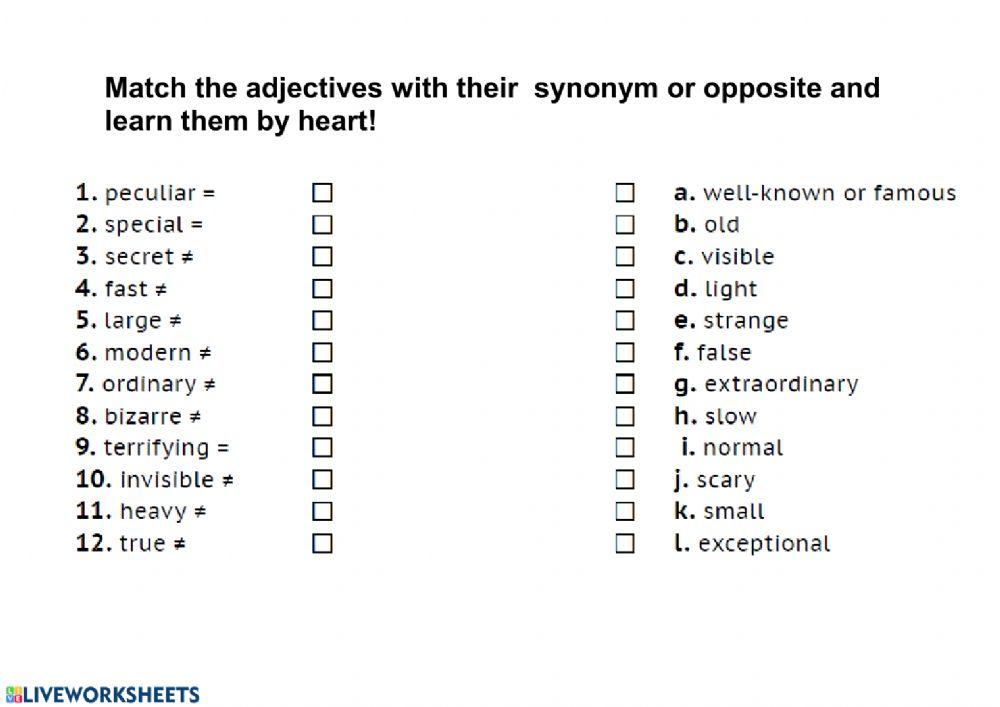Select the answer box for 'modern ≠'
This screenshot has height=707, width=1000.
(x=322, y=352)
